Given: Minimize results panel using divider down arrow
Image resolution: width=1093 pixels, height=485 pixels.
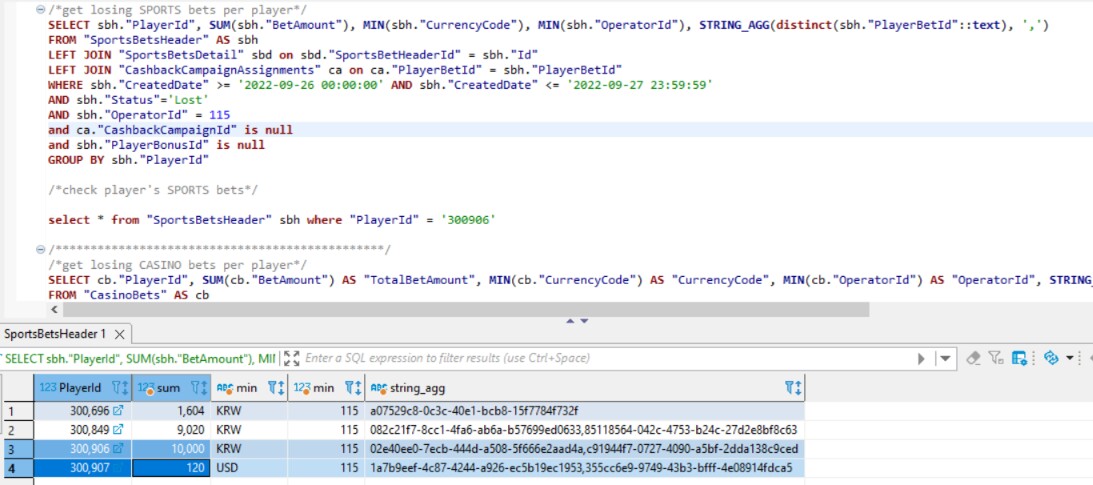Looking at the screenshot, I should tap(584, 321).
